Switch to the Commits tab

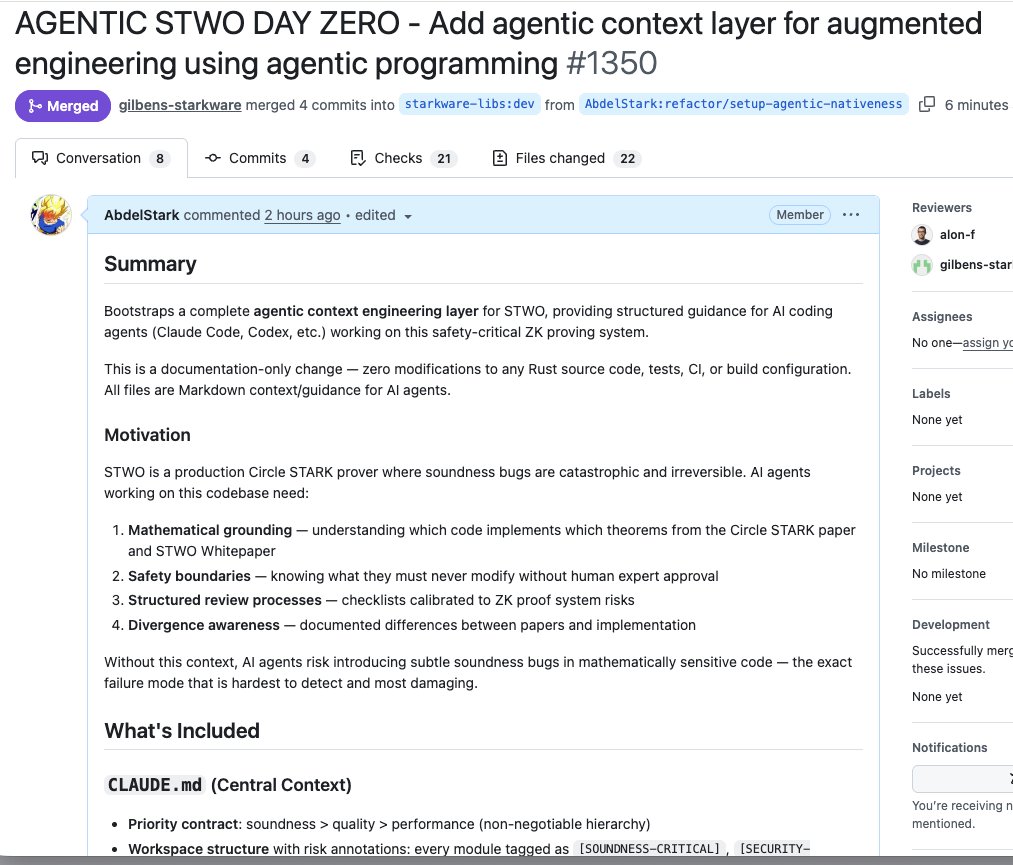click(x=260, y=158)
